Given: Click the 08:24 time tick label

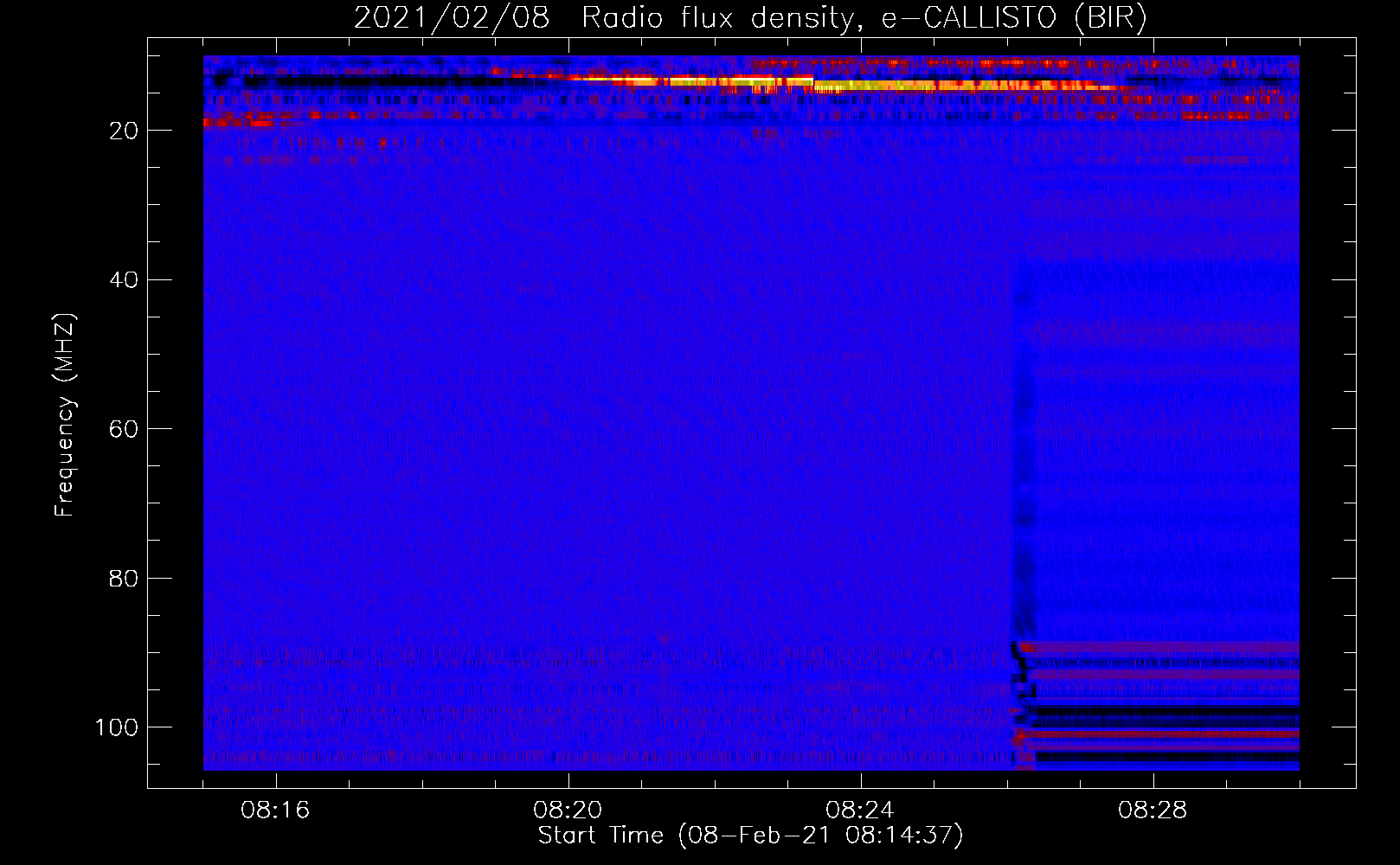Looking at the screenshot, I should (x=860, y=811).
